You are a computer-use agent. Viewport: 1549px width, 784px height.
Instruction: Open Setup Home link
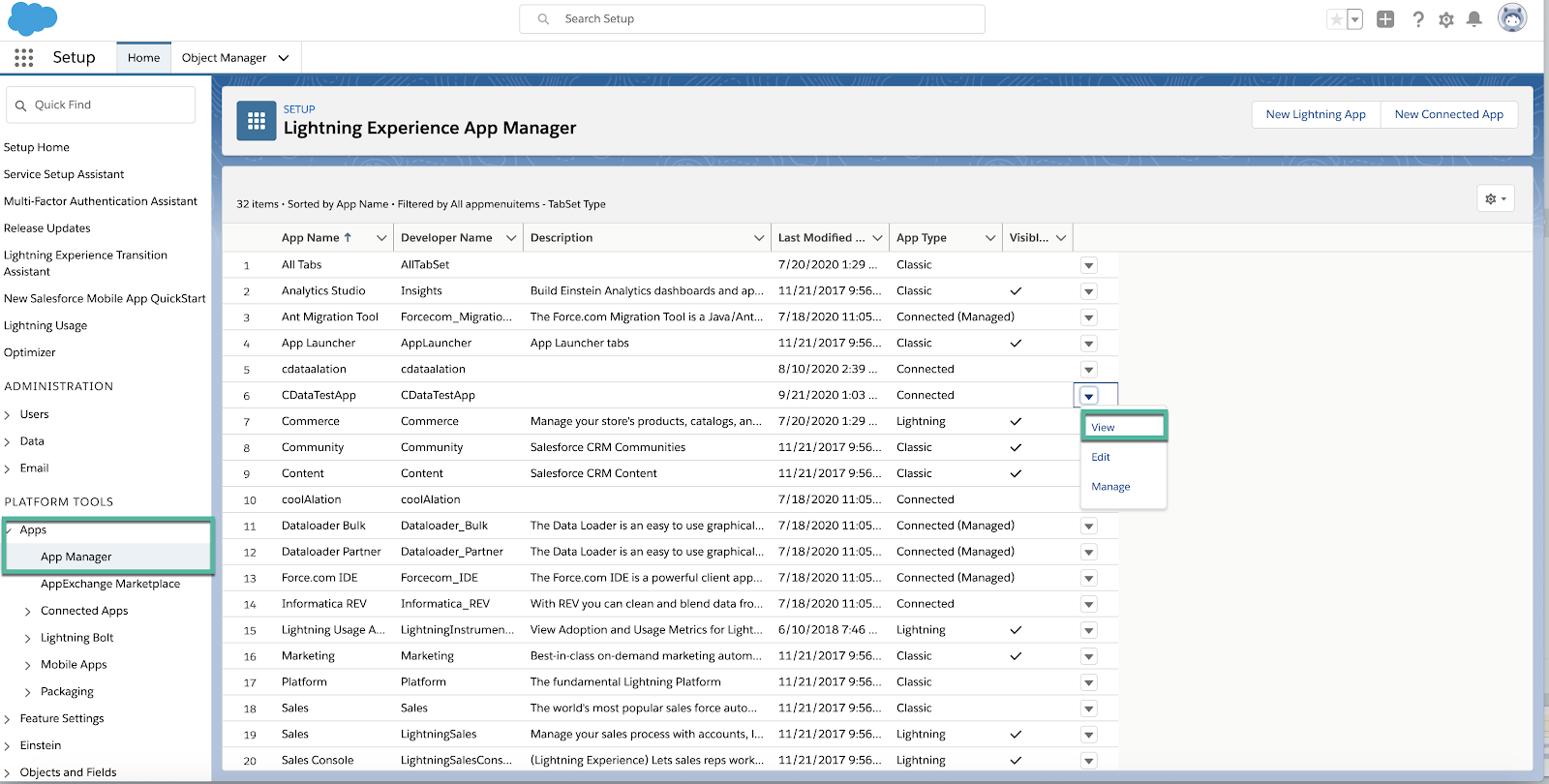click(37, 147)
